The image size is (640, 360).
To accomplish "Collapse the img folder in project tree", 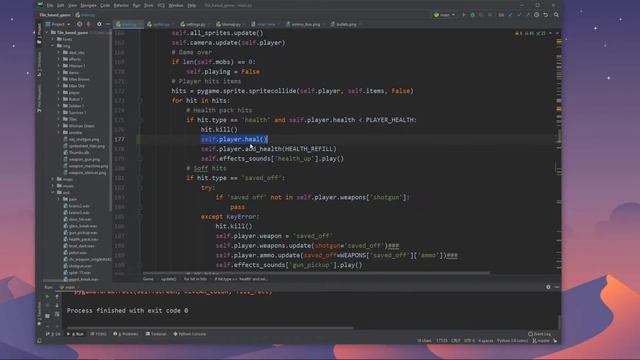I will 53,46.
